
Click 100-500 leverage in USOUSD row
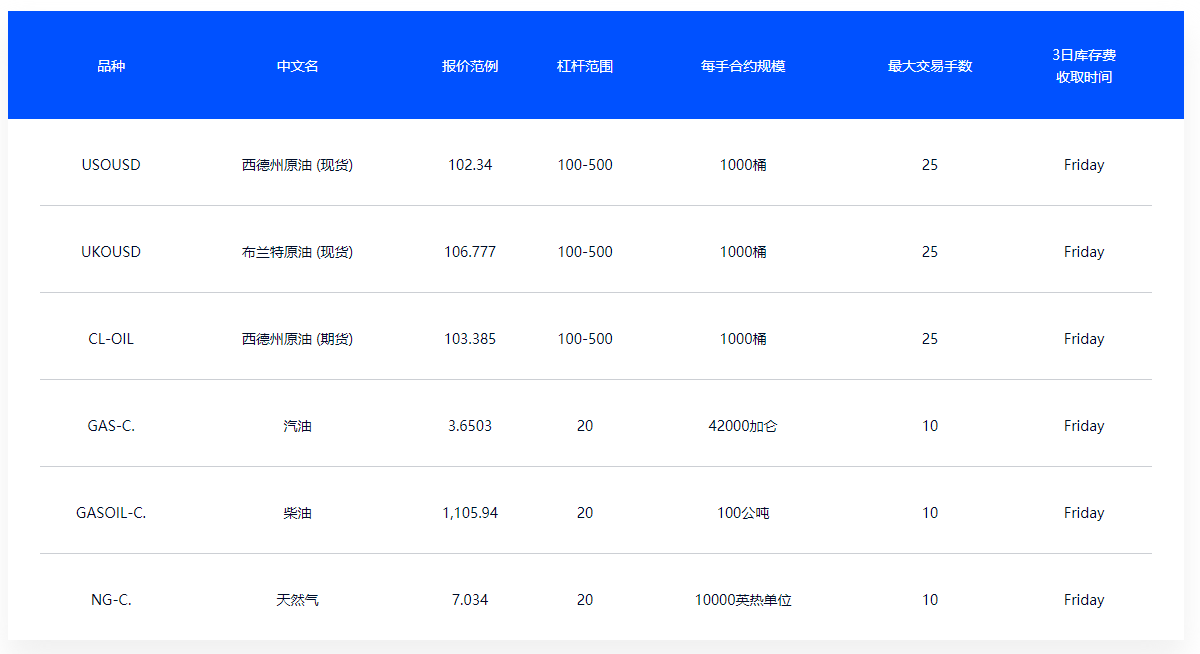click(585, 165)
